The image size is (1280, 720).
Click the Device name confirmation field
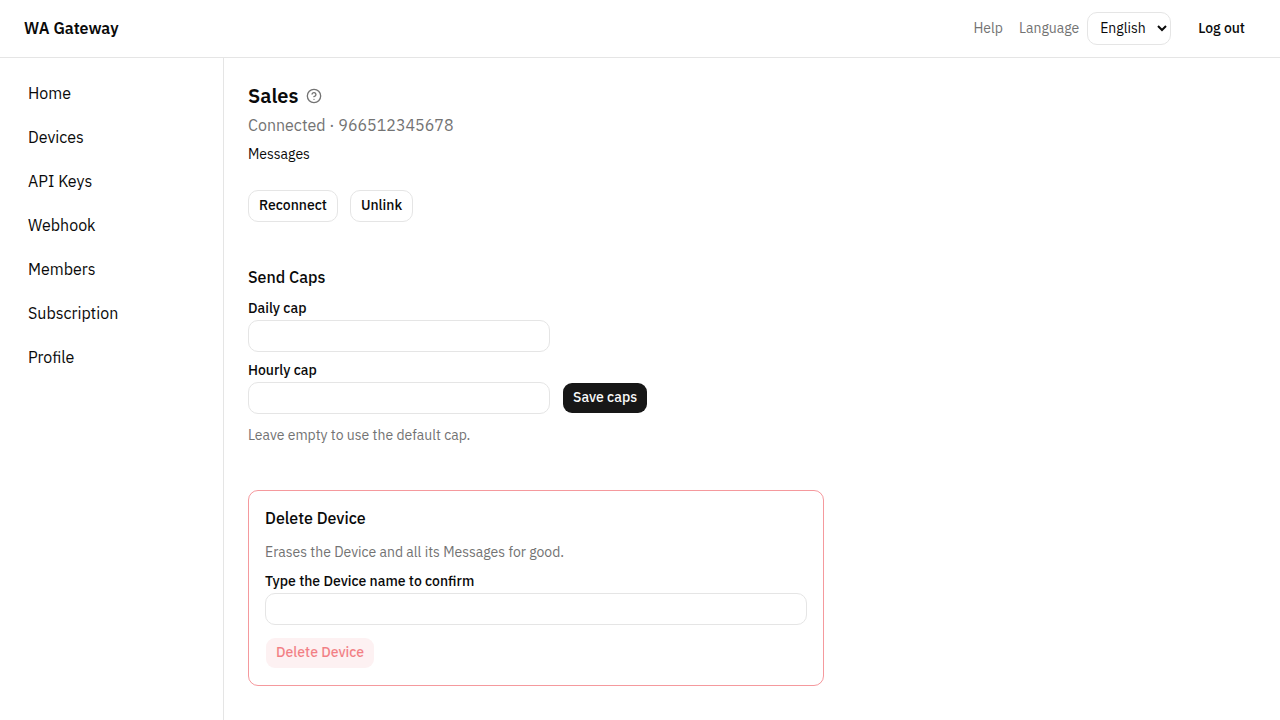coord(536,609)
